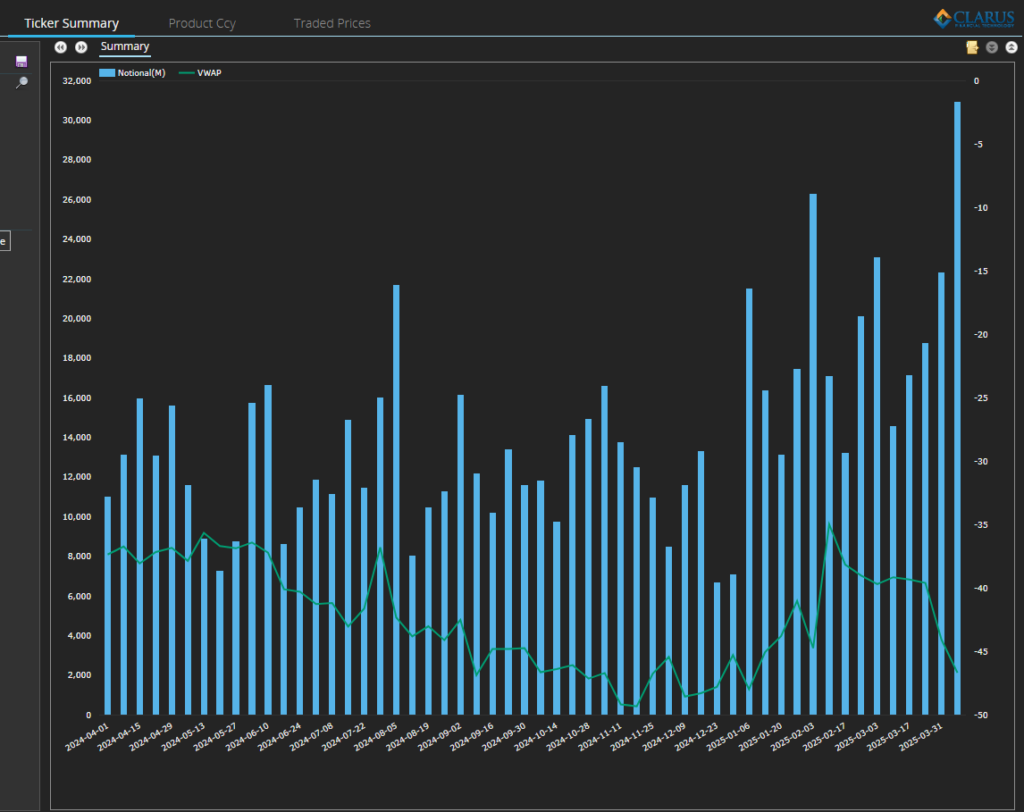Click the rewind double-left arrow button
This screenshot has width=1024, height=812.
[61, 47]
